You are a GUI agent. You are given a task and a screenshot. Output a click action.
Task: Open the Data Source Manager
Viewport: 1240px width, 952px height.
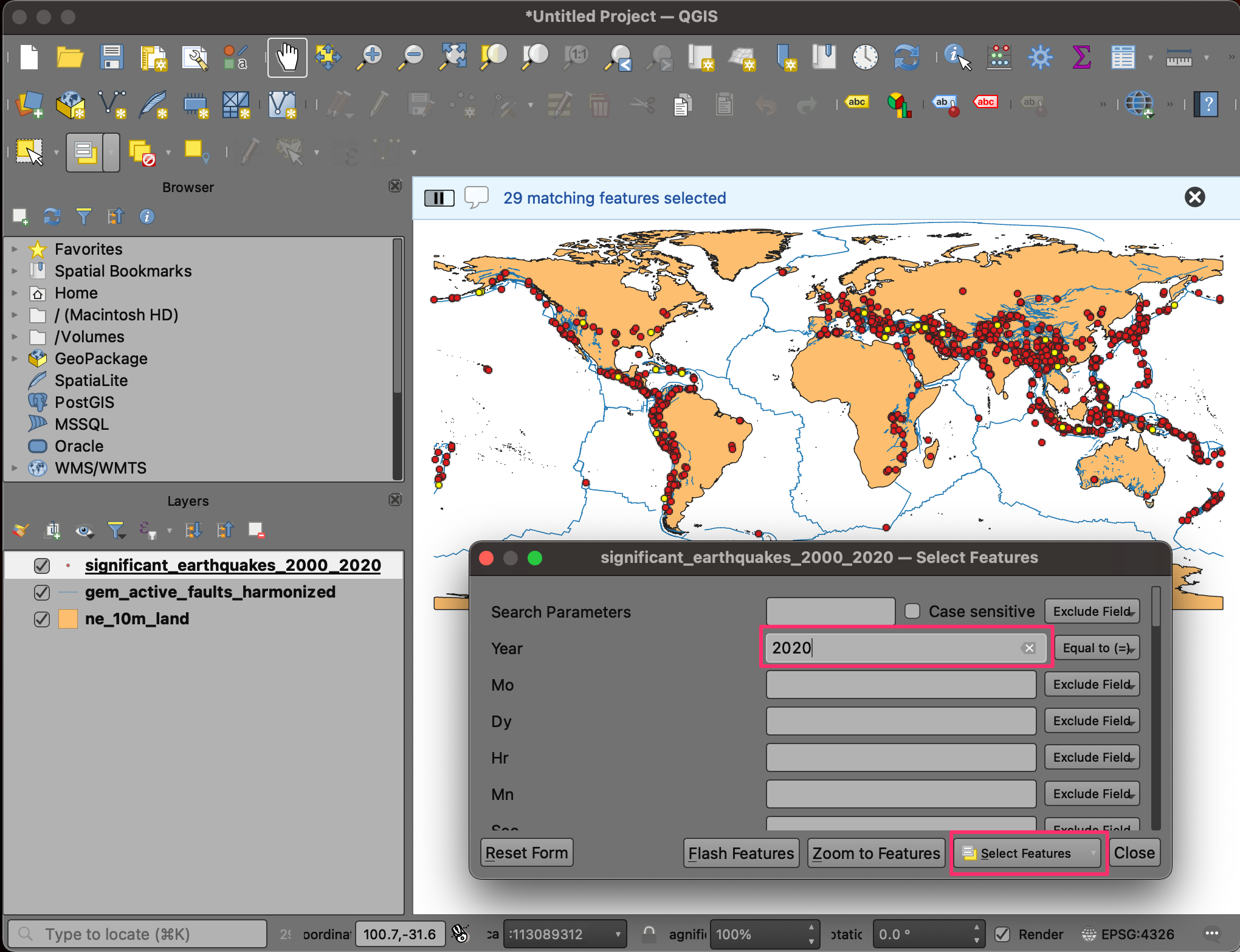pos(29,105)
